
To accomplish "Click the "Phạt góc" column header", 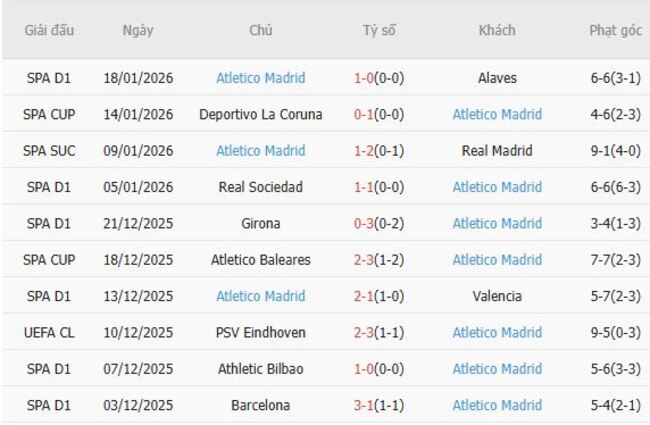I will [615, 30].
